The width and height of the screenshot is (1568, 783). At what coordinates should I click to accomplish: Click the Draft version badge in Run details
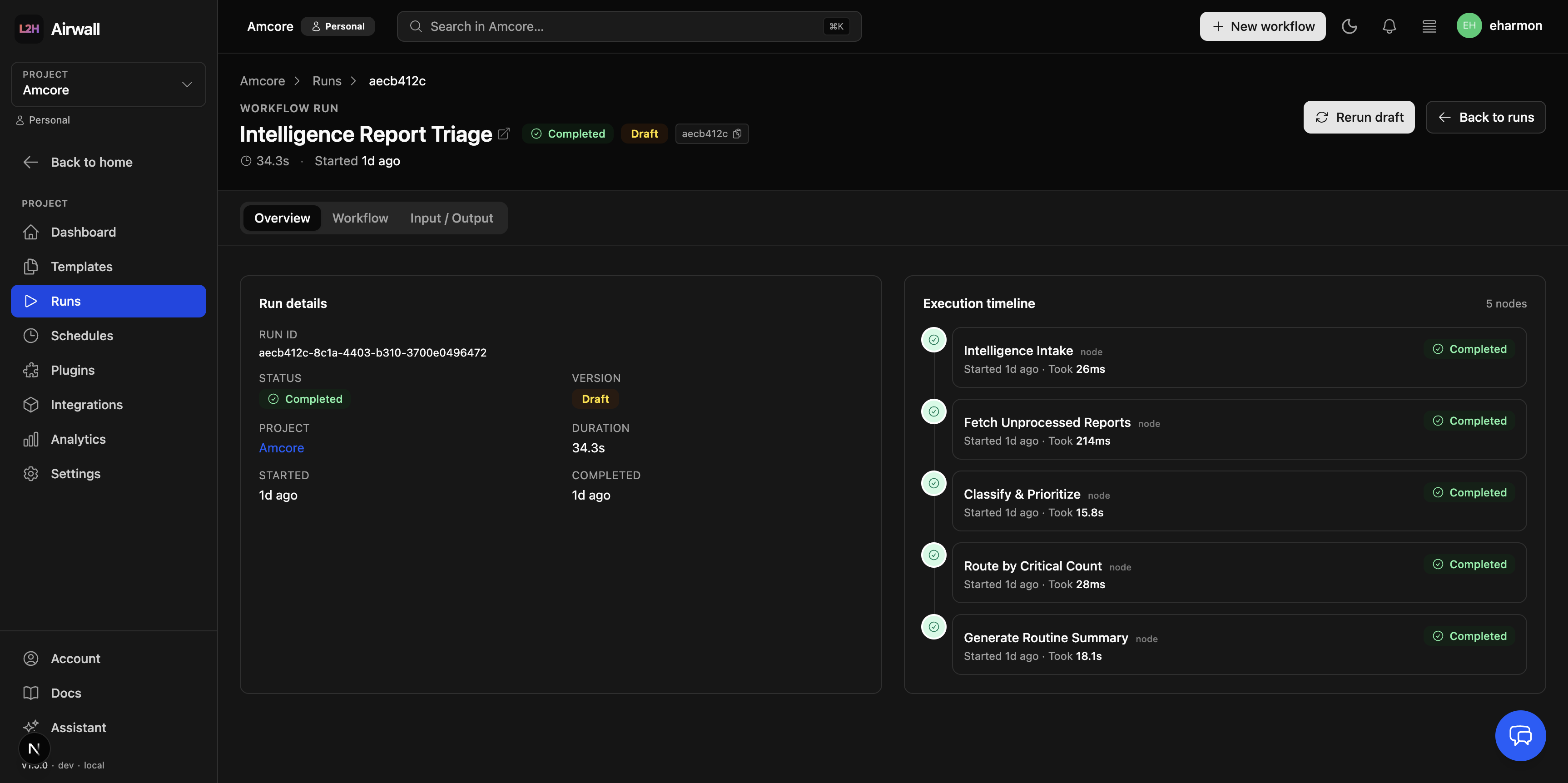(x=595, y=399)
